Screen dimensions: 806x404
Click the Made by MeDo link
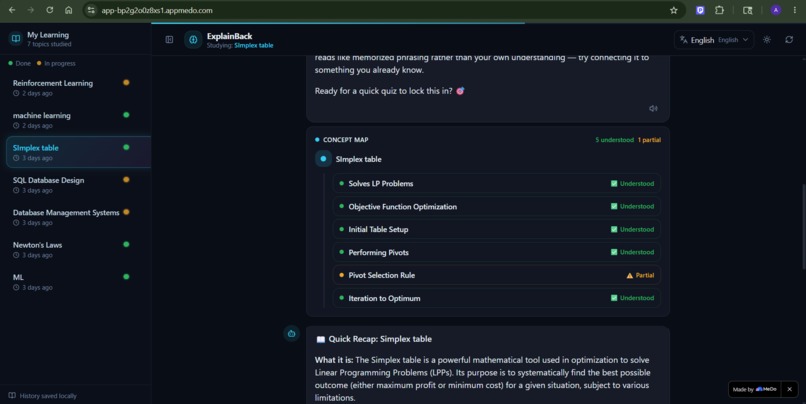click(755, 389)
